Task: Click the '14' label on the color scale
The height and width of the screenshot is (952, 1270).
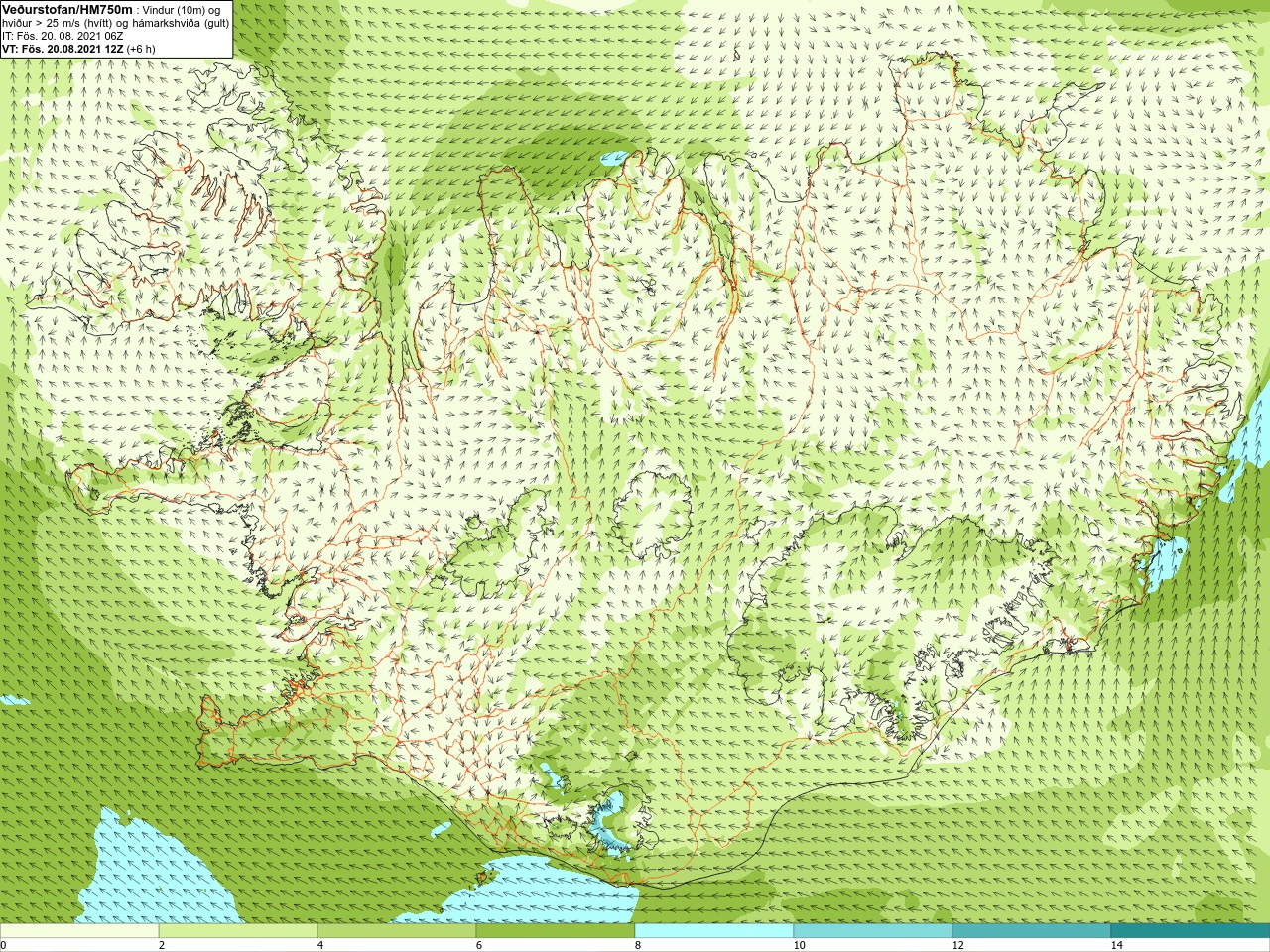Action: click(1116, 945)
